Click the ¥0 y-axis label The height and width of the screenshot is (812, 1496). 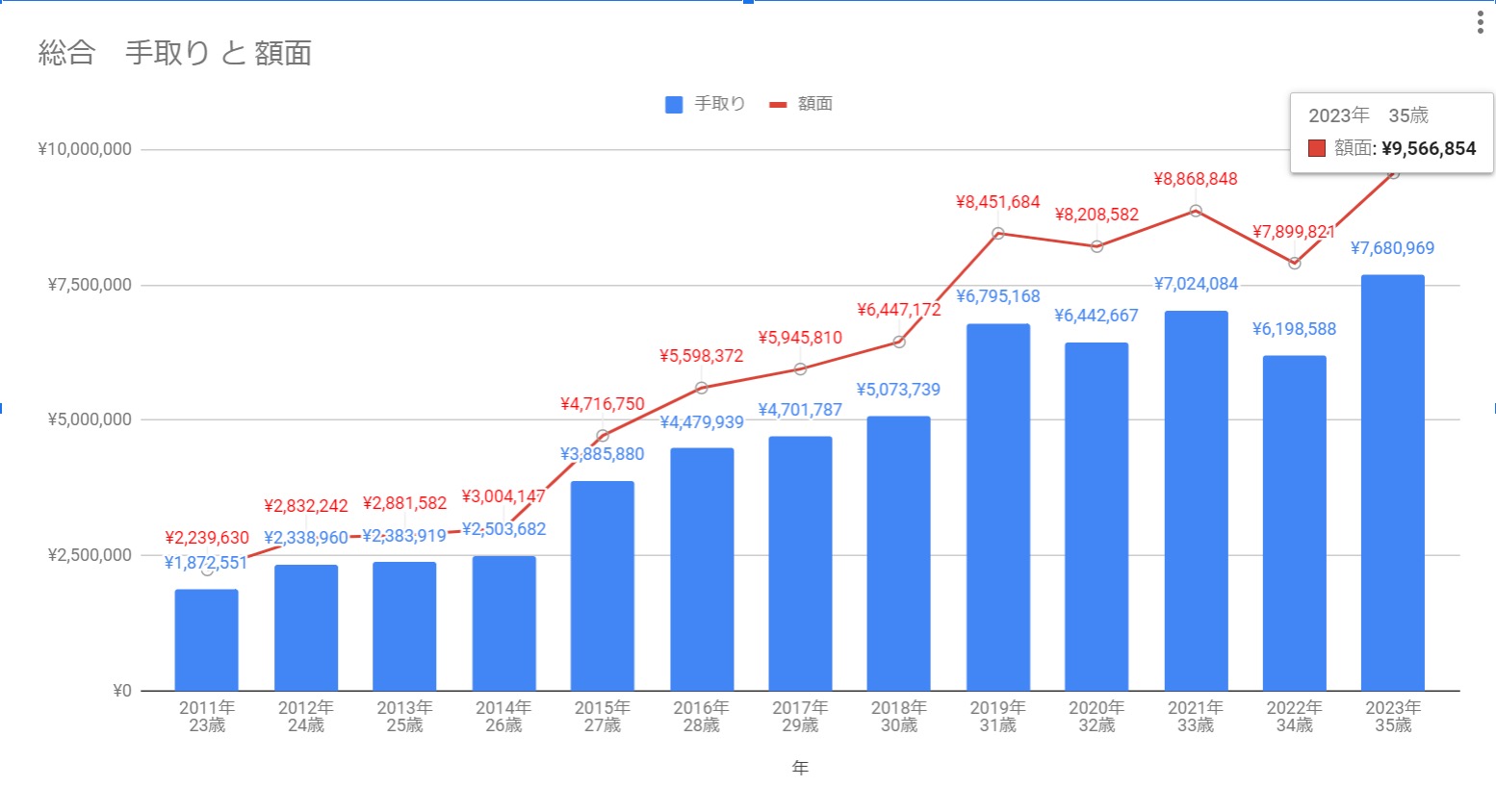coord(122,691)
